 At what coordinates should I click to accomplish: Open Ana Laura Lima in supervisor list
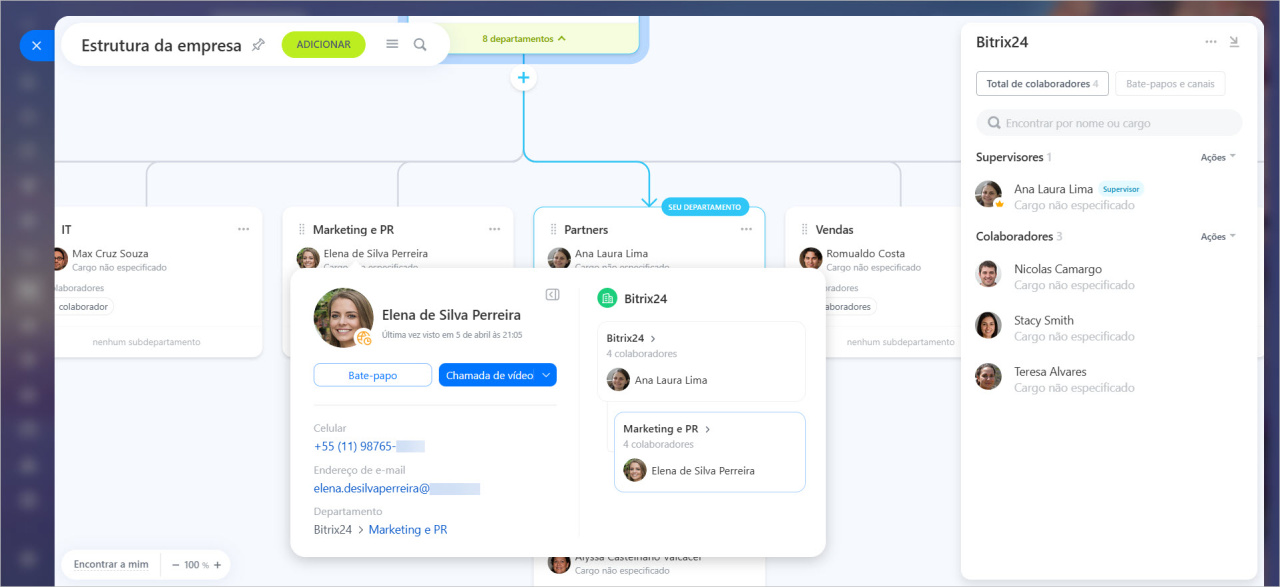pyautogui.click(x=1053, y=188)
